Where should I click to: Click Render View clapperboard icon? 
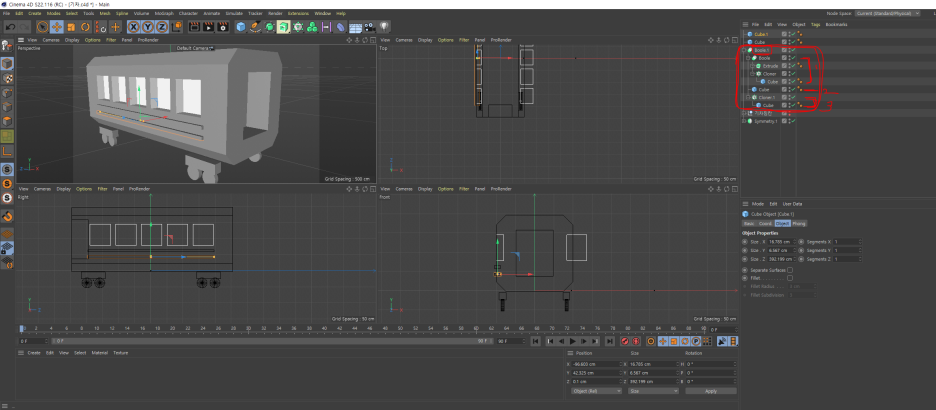coord(194,27)
